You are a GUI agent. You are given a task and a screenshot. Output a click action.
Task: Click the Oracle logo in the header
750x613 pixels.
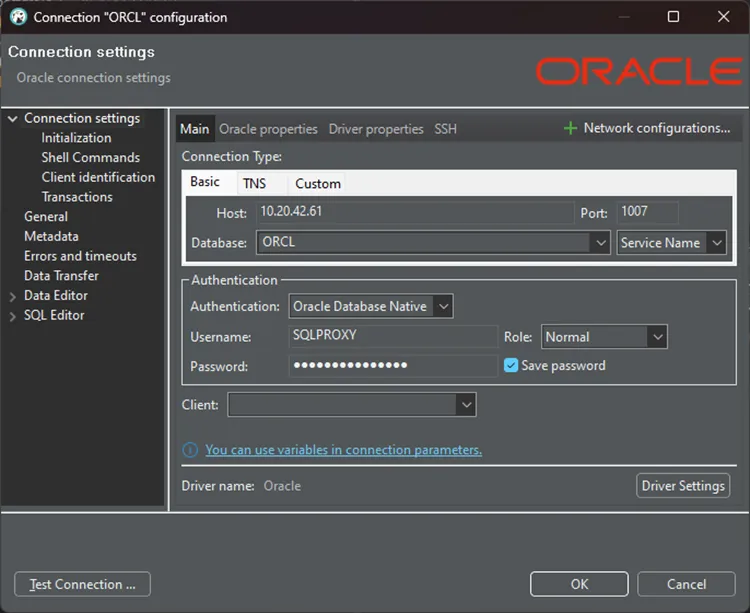[x=640, y=72]
